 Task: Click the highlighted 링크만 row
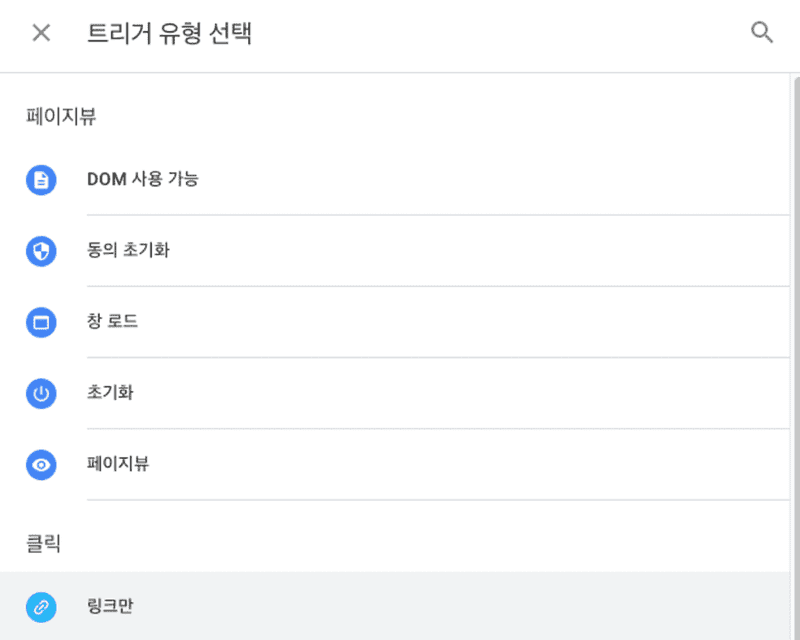coord(400,606)
